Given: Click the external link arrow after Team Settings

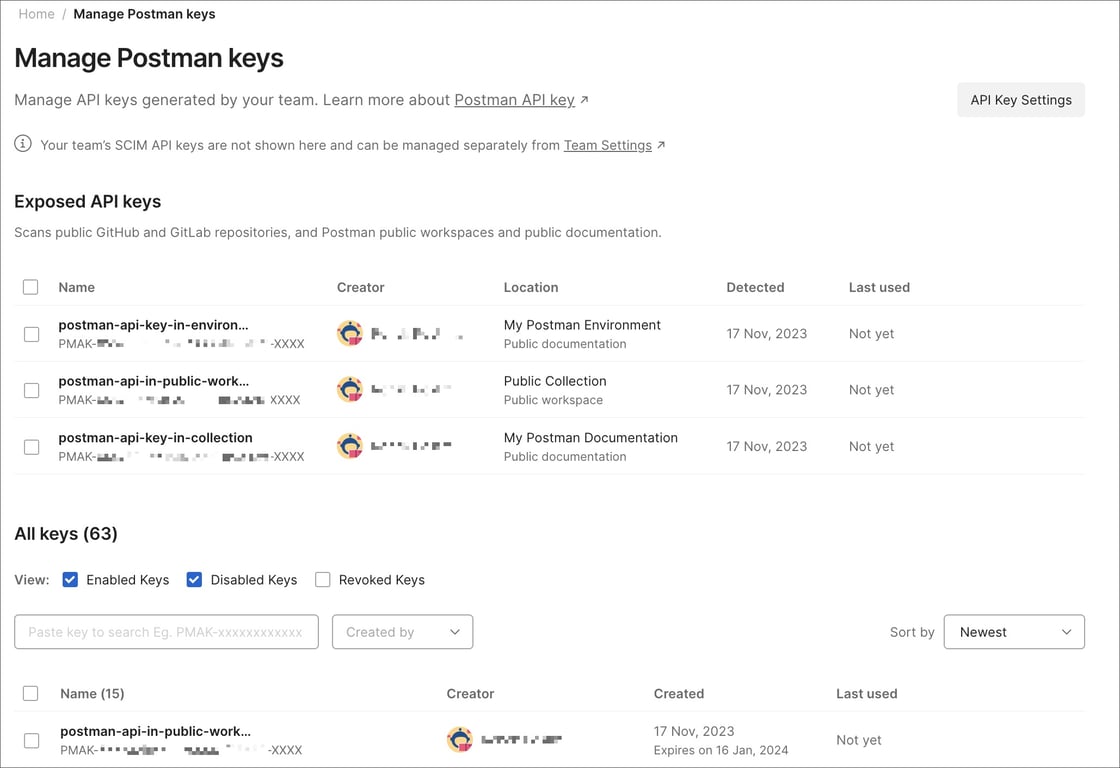Looking at the screenshot, I should [661, 144].
